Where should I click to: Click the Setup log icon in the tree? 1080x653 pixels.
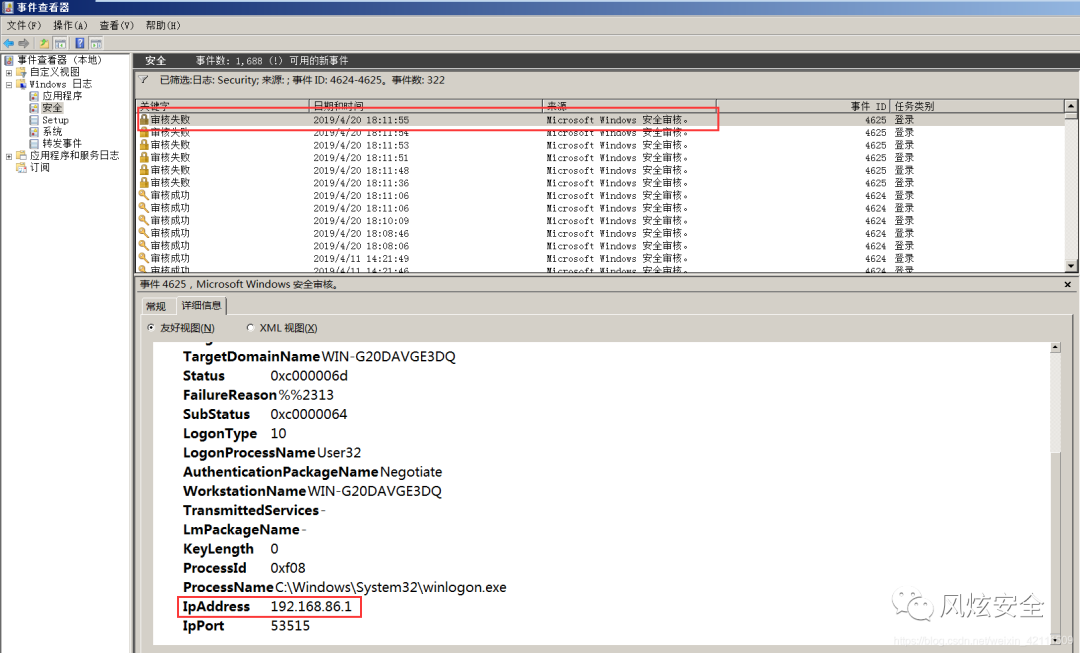pyautogui.click(x=34, y=120)
